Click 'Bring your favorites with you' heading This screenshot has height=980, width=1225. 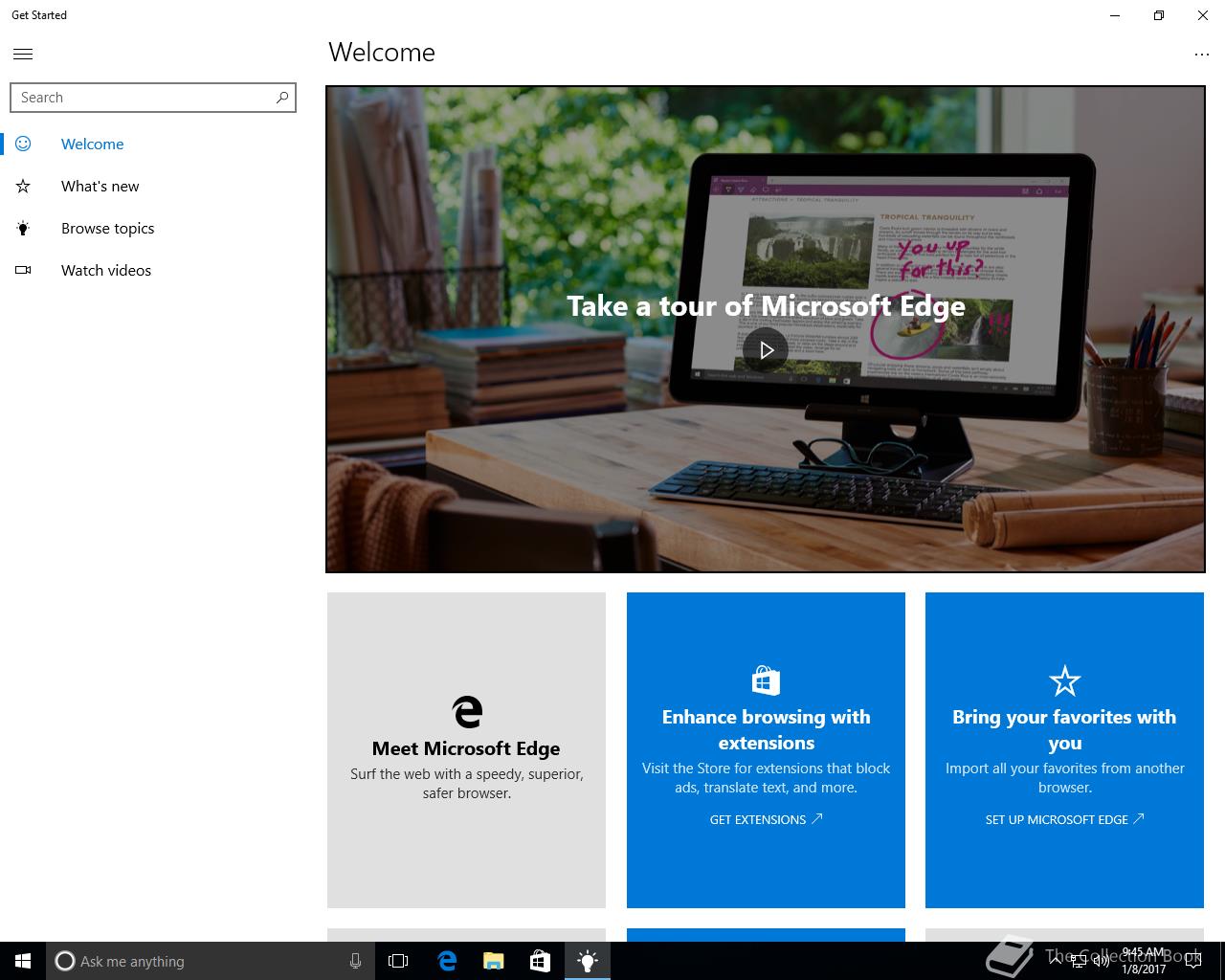pyautogui.click(x=1064, y=729)
